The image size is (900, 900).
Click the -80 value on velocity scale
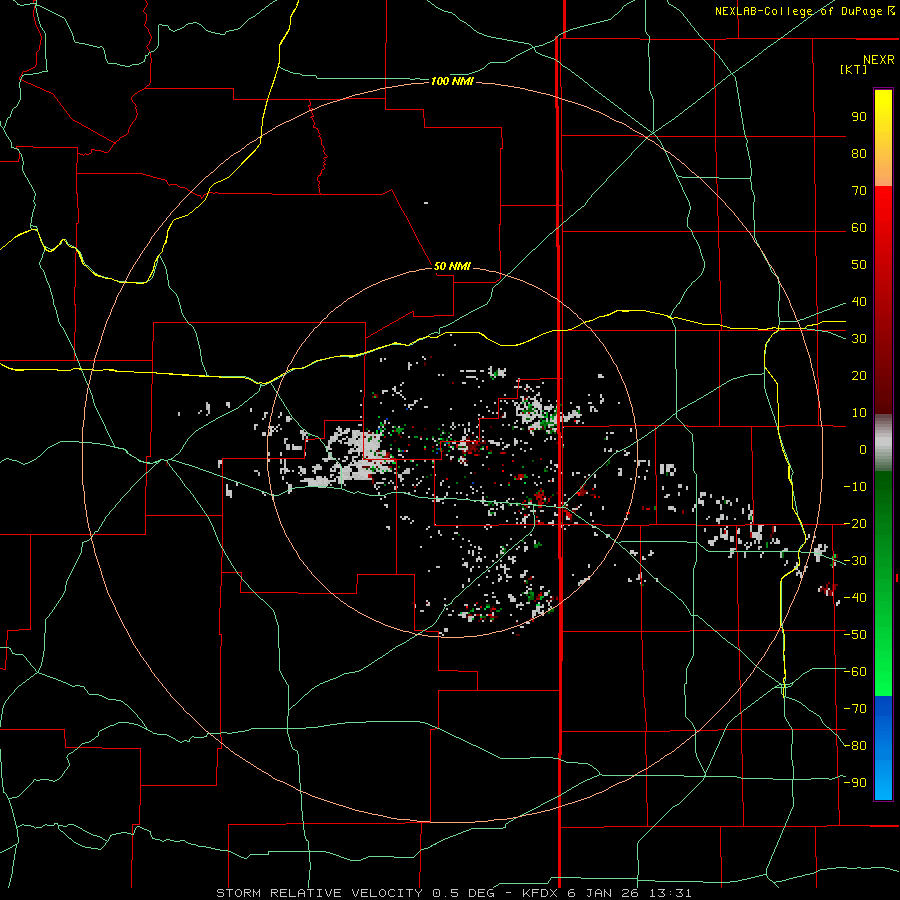855,746
